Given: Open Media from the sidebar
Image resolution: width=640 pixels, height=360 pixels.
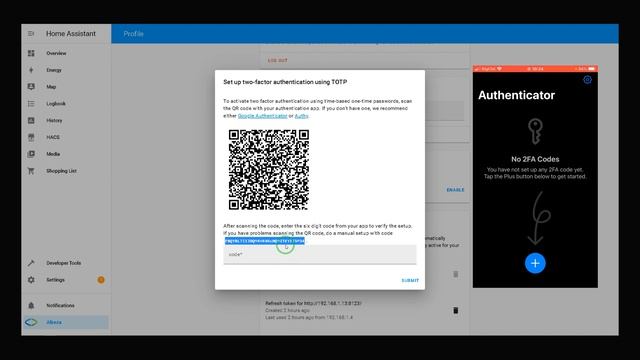Looking at the screenshot, I should (53, 154).
